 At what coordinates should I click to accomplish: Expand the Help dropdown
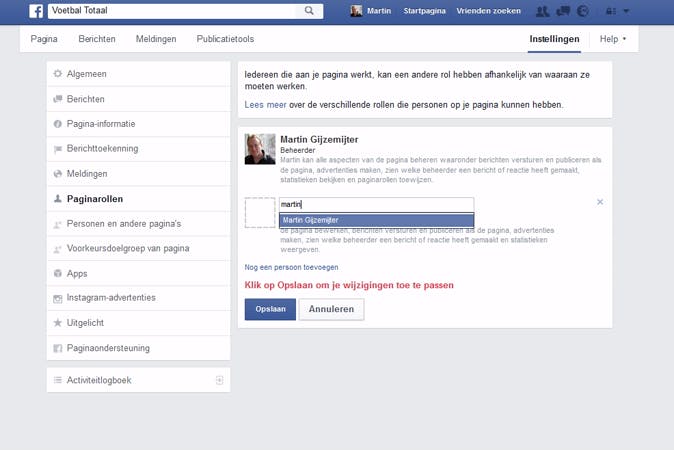[x=613, y=39]
